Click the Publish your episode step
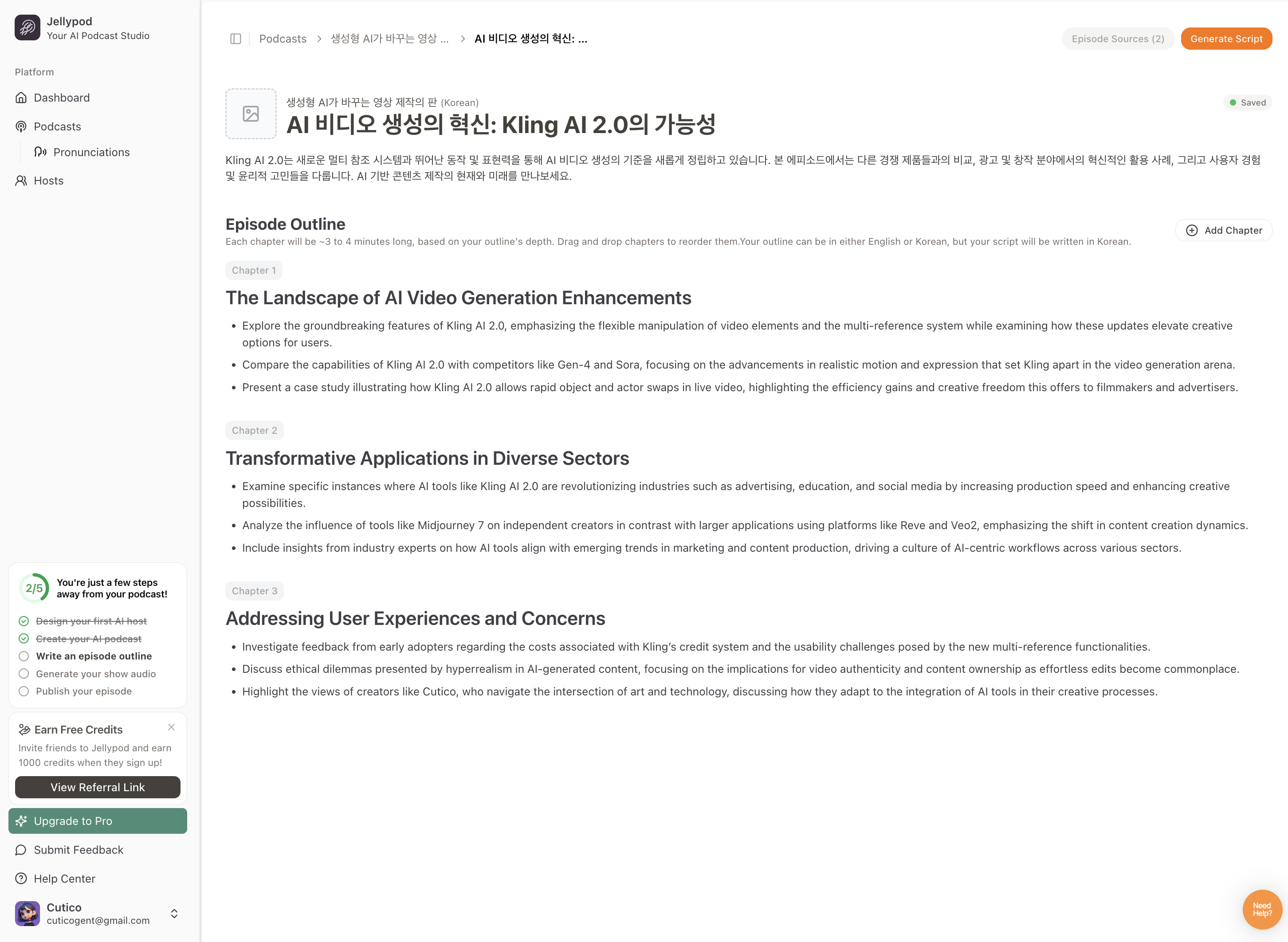 click(x=84, y=691)
